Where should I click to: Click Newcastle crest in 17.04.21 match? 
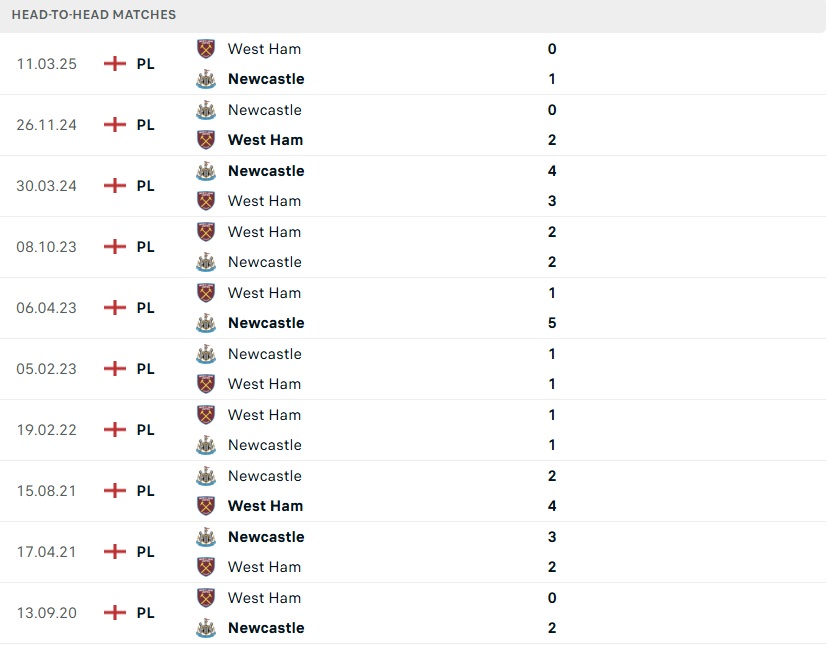coord(206,537)
